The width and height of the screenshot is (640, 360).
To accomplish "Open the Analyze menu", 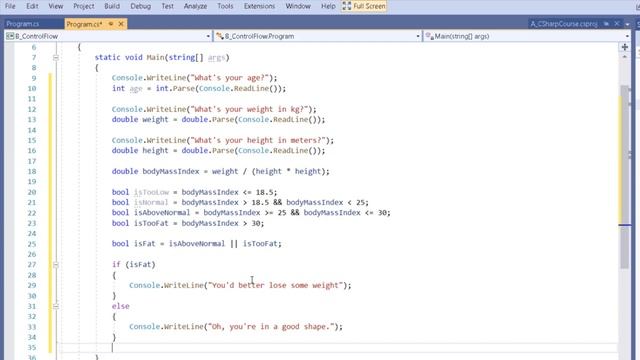I will click(195, 6).
